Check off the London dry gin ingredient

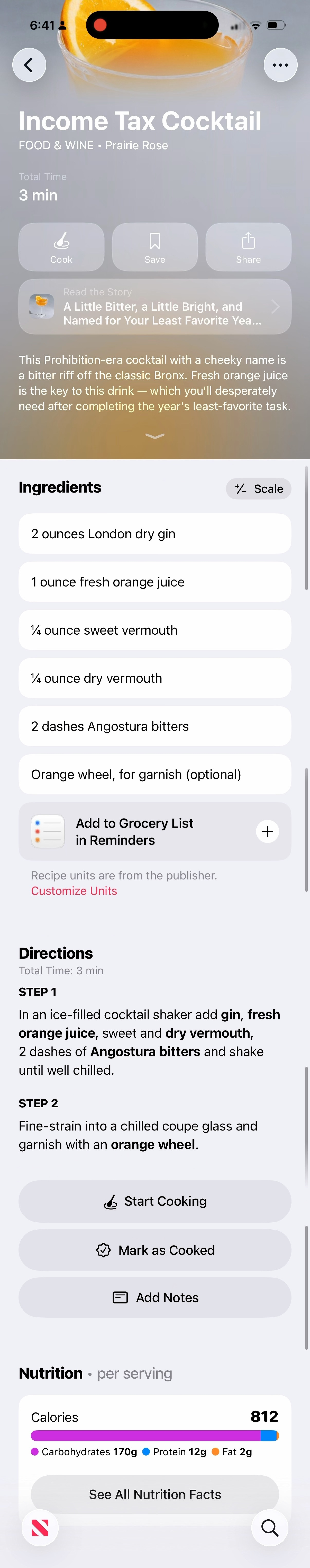(154, 534)
